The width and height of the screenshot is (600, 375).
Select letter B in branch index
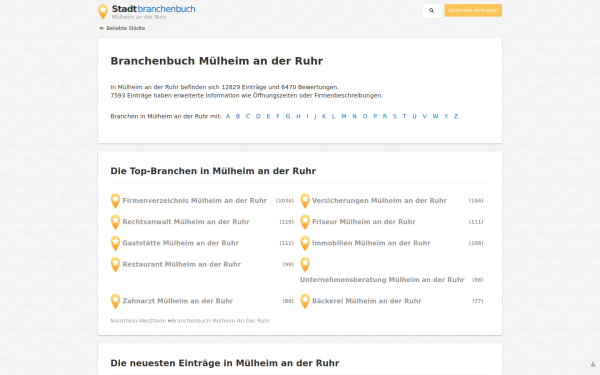tap(238, 116)
